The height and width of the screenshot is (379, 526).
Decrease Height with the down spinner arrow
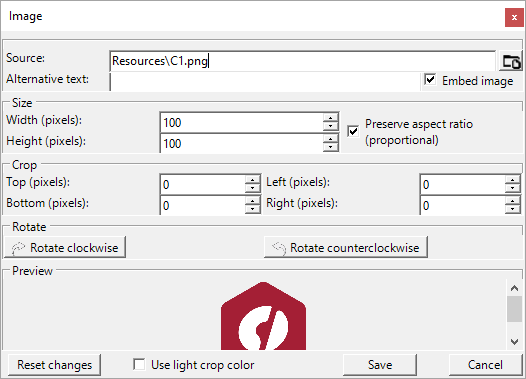coord(330,147)
